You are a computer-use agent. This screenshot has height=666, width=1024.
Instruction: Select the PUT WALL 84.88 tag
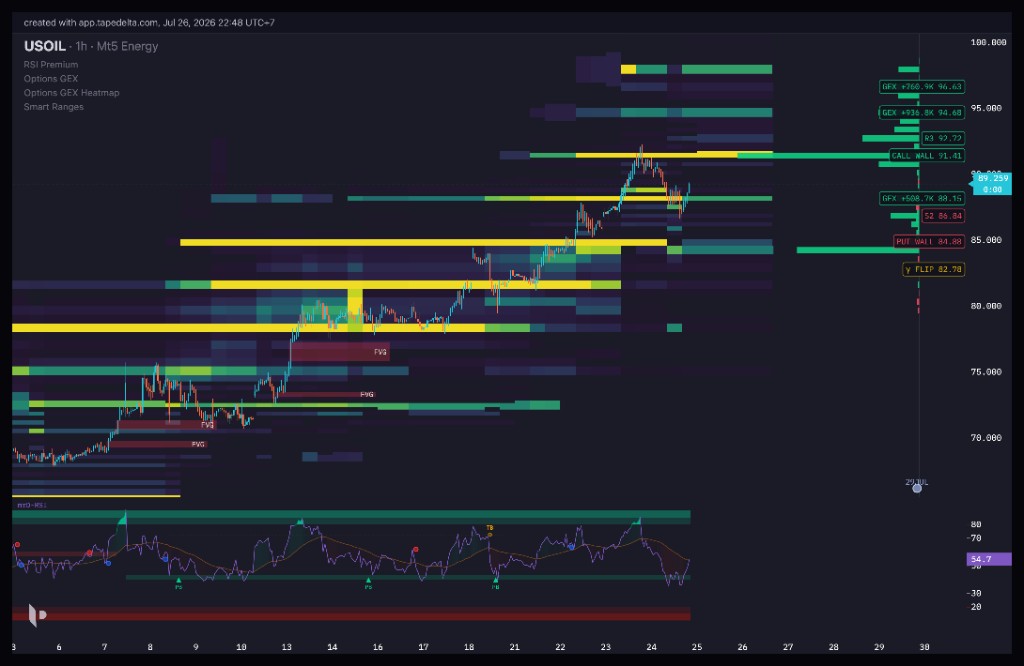coord(929,241)
